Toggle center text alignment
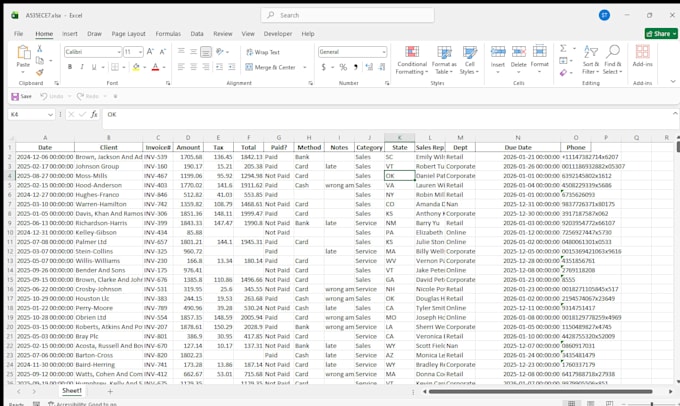 [x=193, y=67]
